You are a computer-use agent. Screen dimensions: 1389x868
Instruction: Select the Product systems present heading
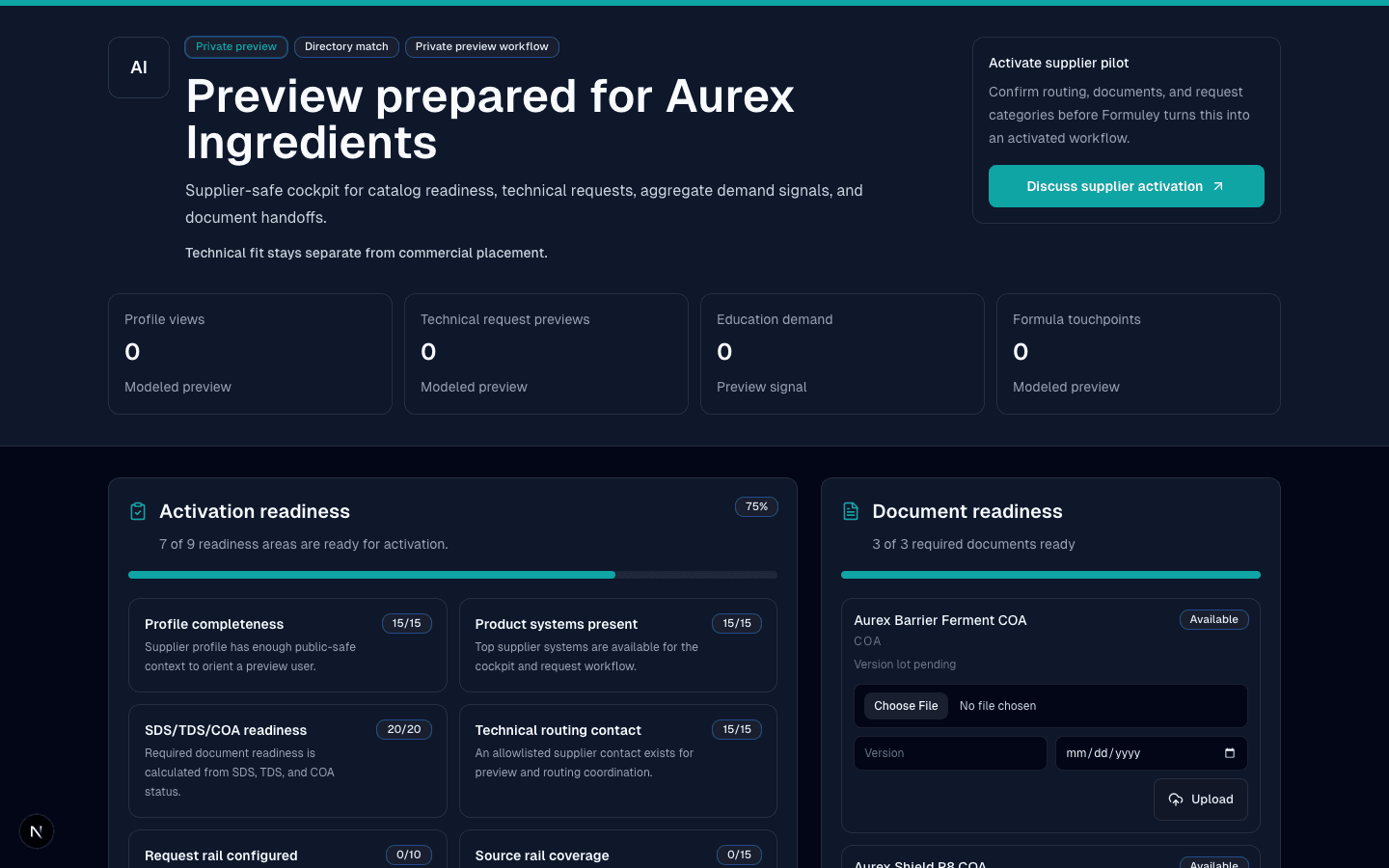[x=557, y=625]
